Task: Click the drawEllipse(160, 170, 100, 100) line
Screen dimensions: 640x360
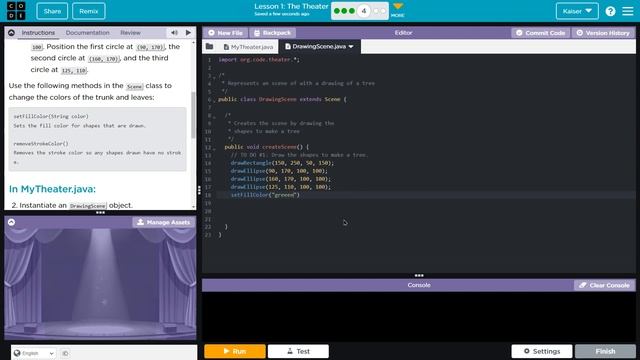Action: pyautogui.click(x=280, y=179)
